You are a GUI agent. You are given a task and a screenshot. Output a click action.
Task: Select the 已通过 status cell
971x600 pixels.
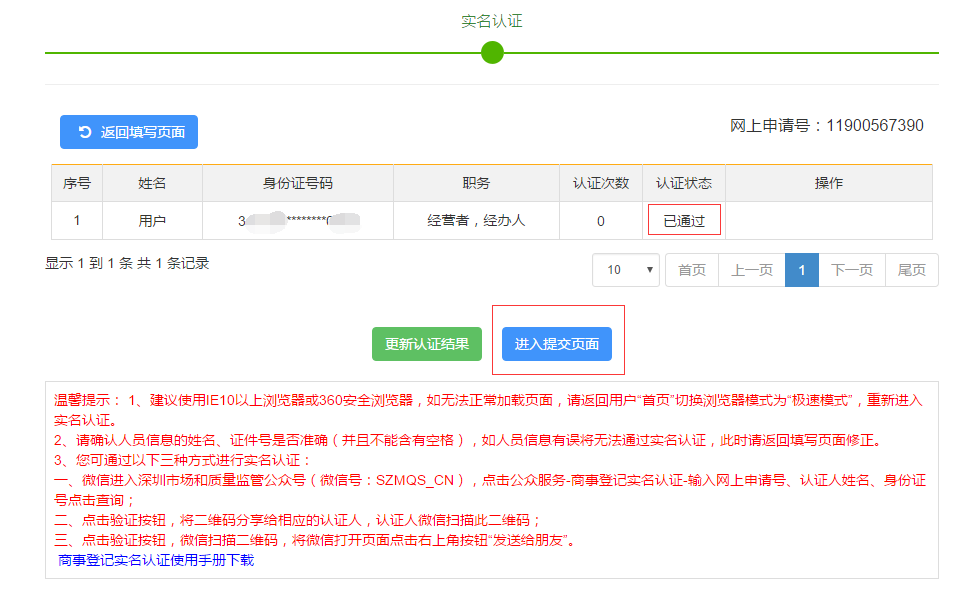point(684,221)
